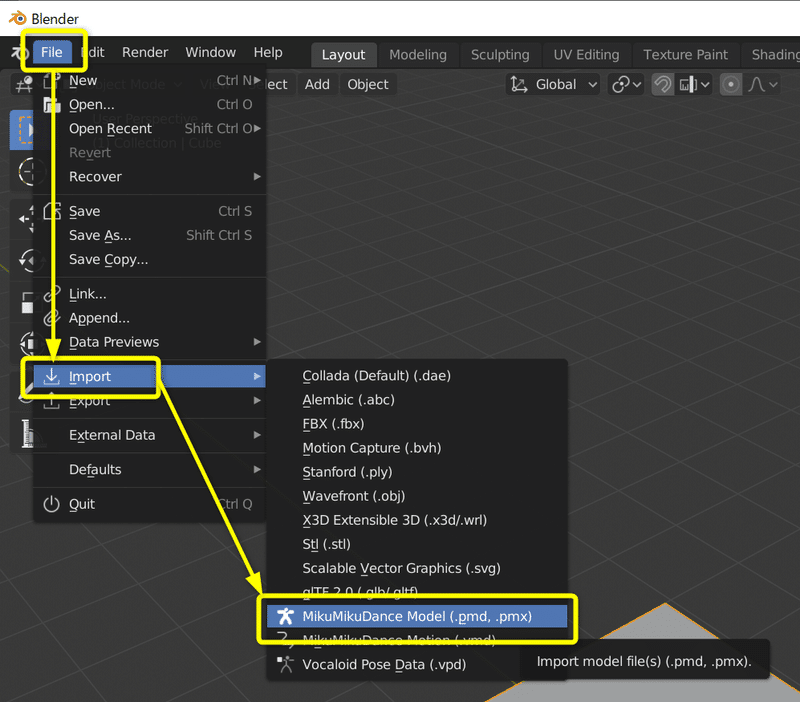Open the File menu
The width and height of the screenshot is (800, 702).
[52, 52]
